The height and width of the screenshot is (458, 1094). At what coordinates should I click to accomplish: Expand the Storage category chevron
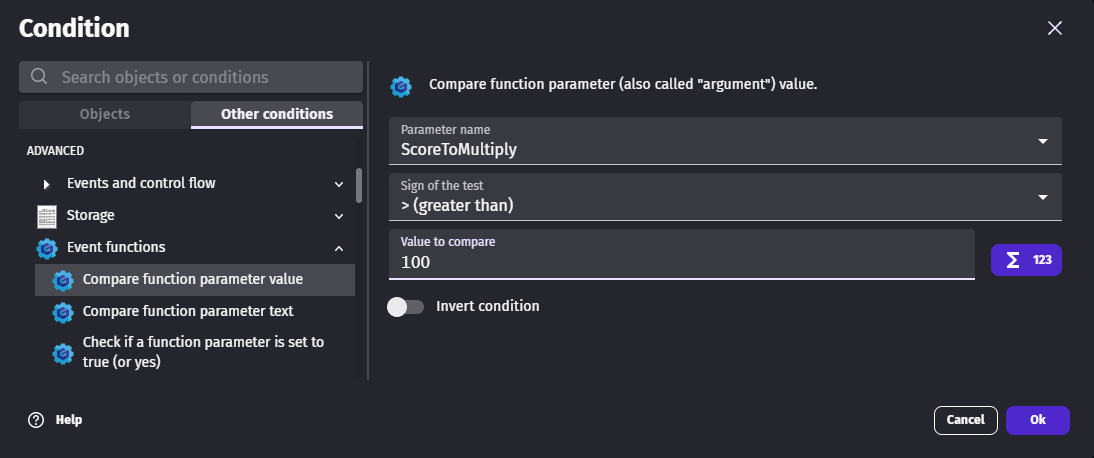point(339,216)
